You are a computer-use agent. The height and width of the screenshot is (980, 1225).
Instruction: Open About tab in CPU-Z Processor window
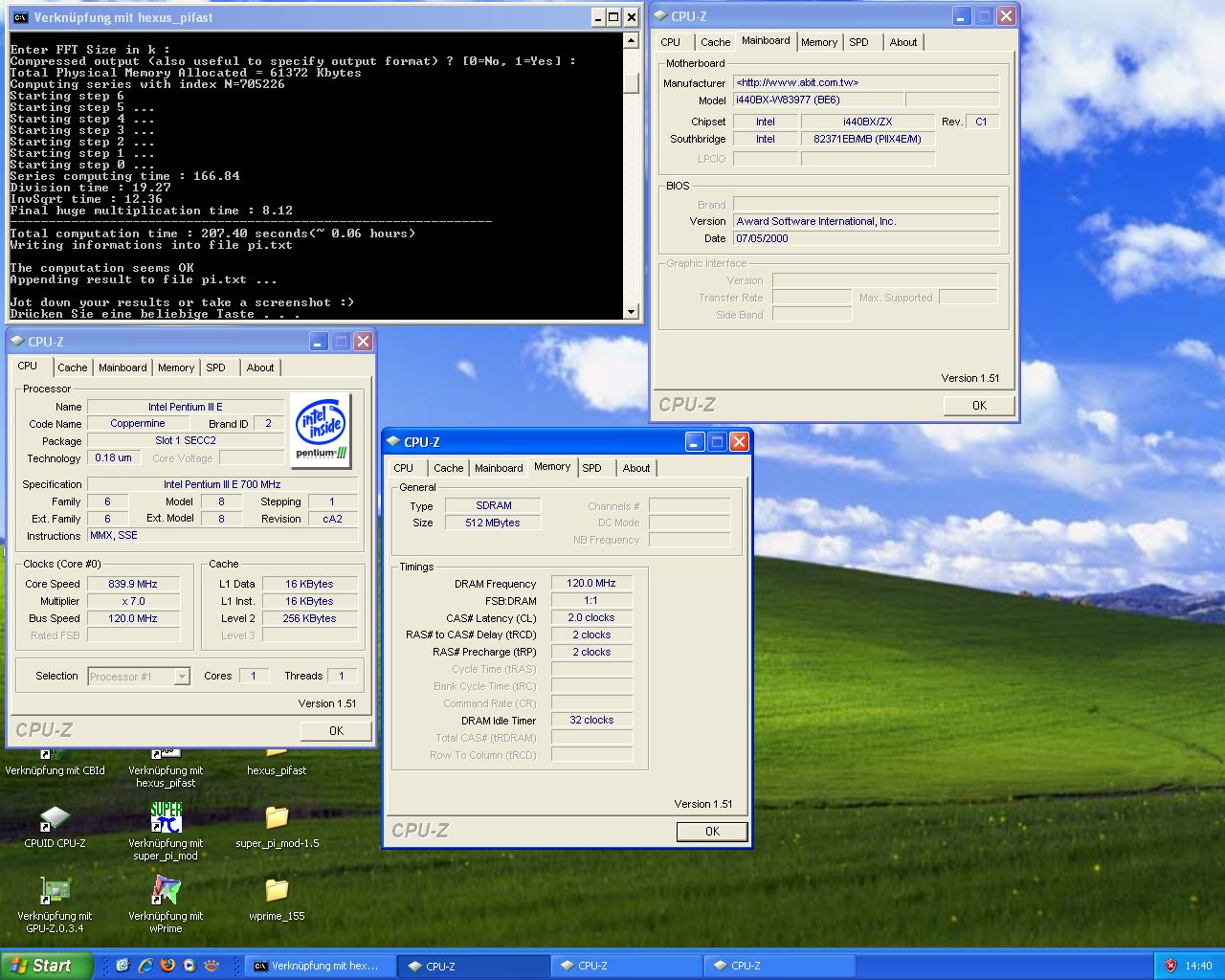tap(259, 367)
